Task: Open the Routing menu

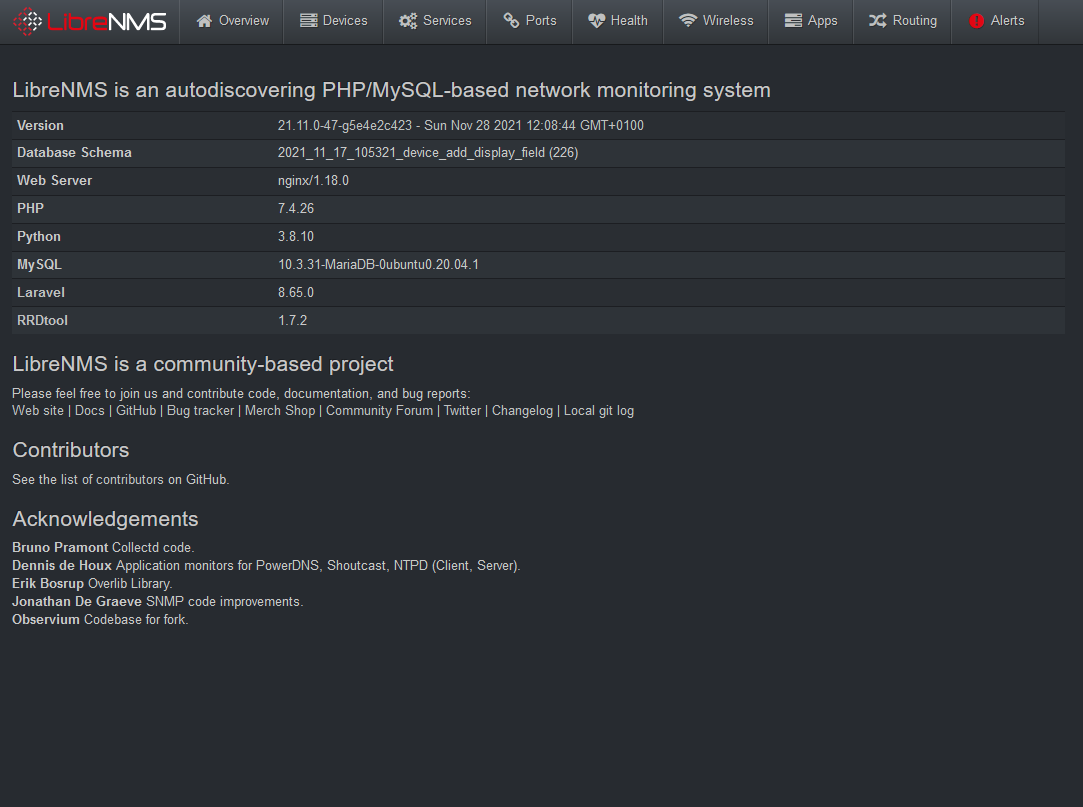Action: (903, 21)
